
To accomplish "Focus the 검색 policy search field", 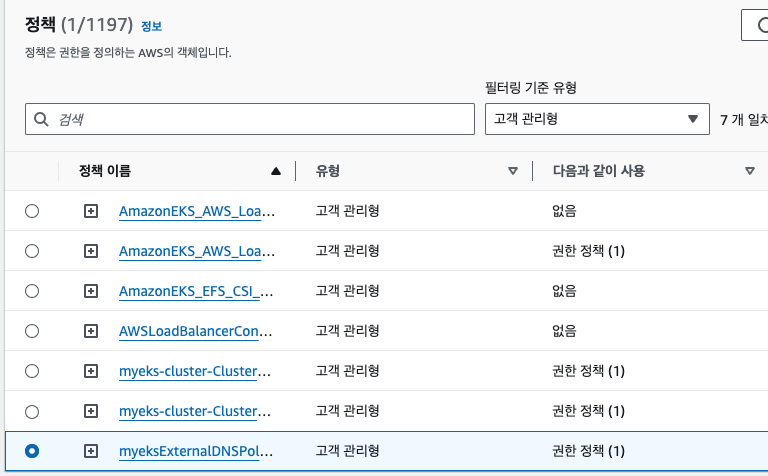I will [x=250, y=119].
